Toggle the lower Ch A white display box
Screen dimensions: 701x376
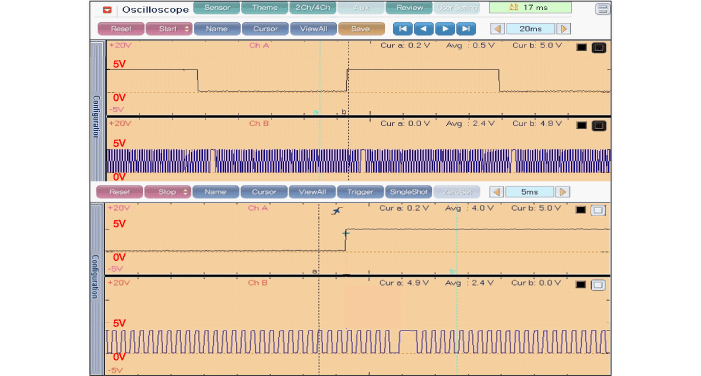click(x=598, y=210)
